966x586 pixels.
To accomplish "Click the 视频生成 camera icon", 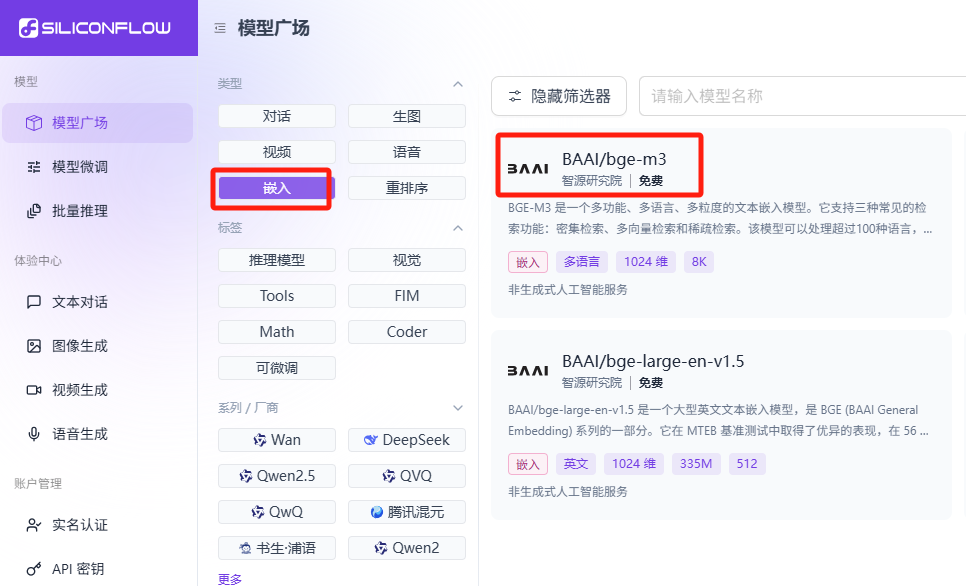I will [x=34, y=390].
